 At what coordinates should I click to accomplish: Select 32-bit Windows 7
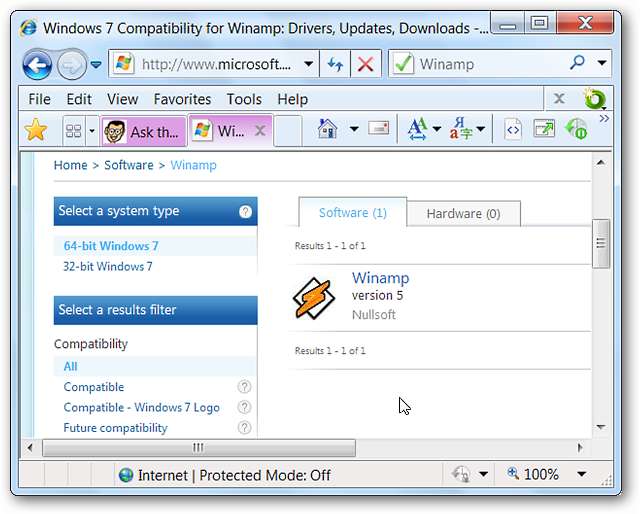108,267
